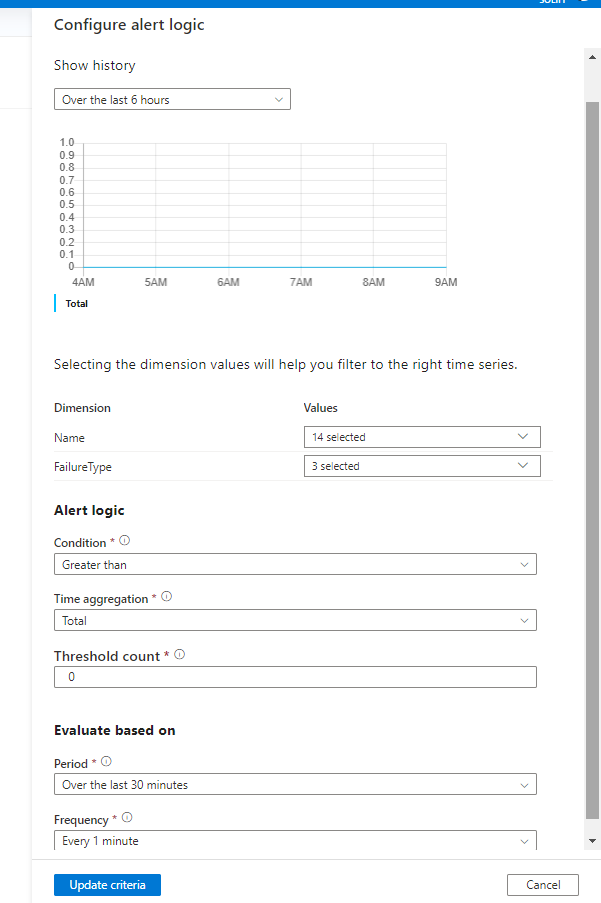Image resolution: width=601 pixels, height=903 pixels.
Task: Click the Time aggregation info icon
Action: [x=165, y=597]
